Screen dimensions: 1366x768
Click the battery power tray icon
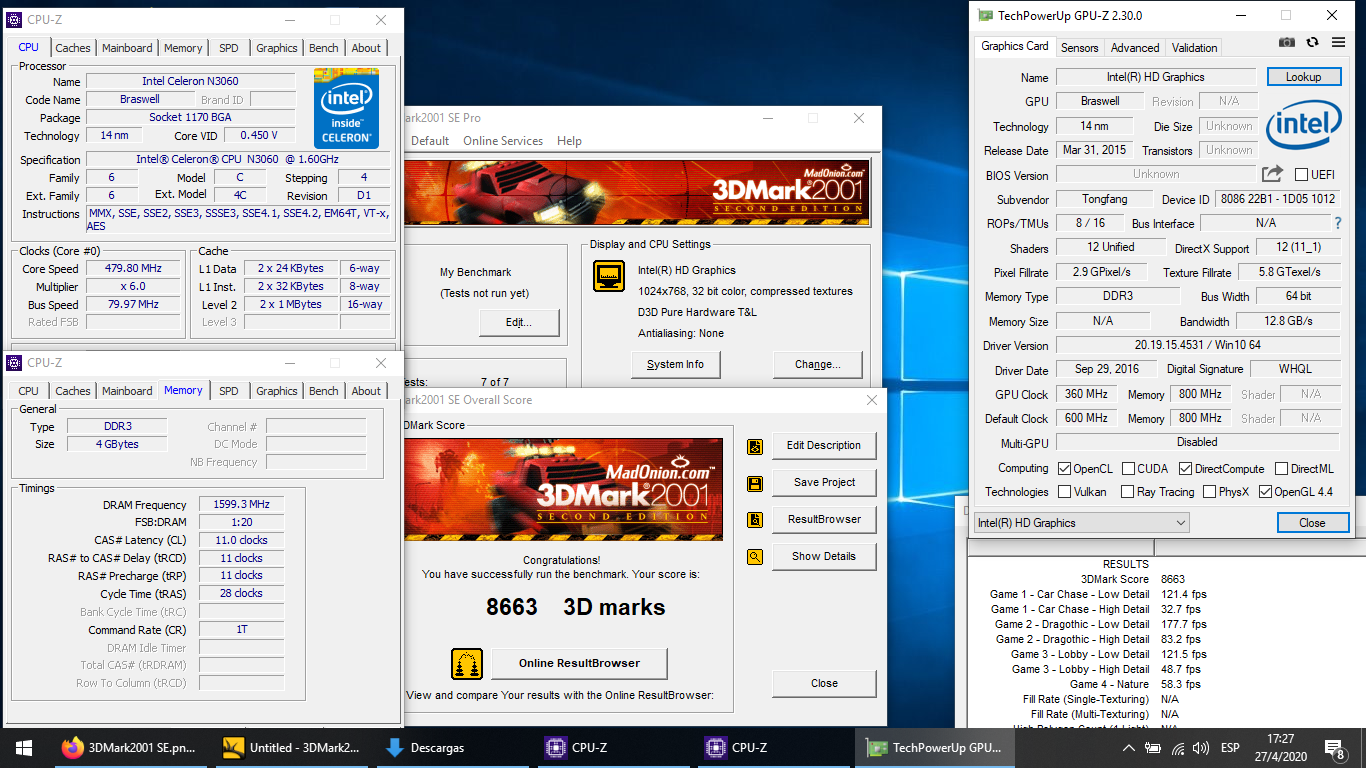[x=1153, y=747]
